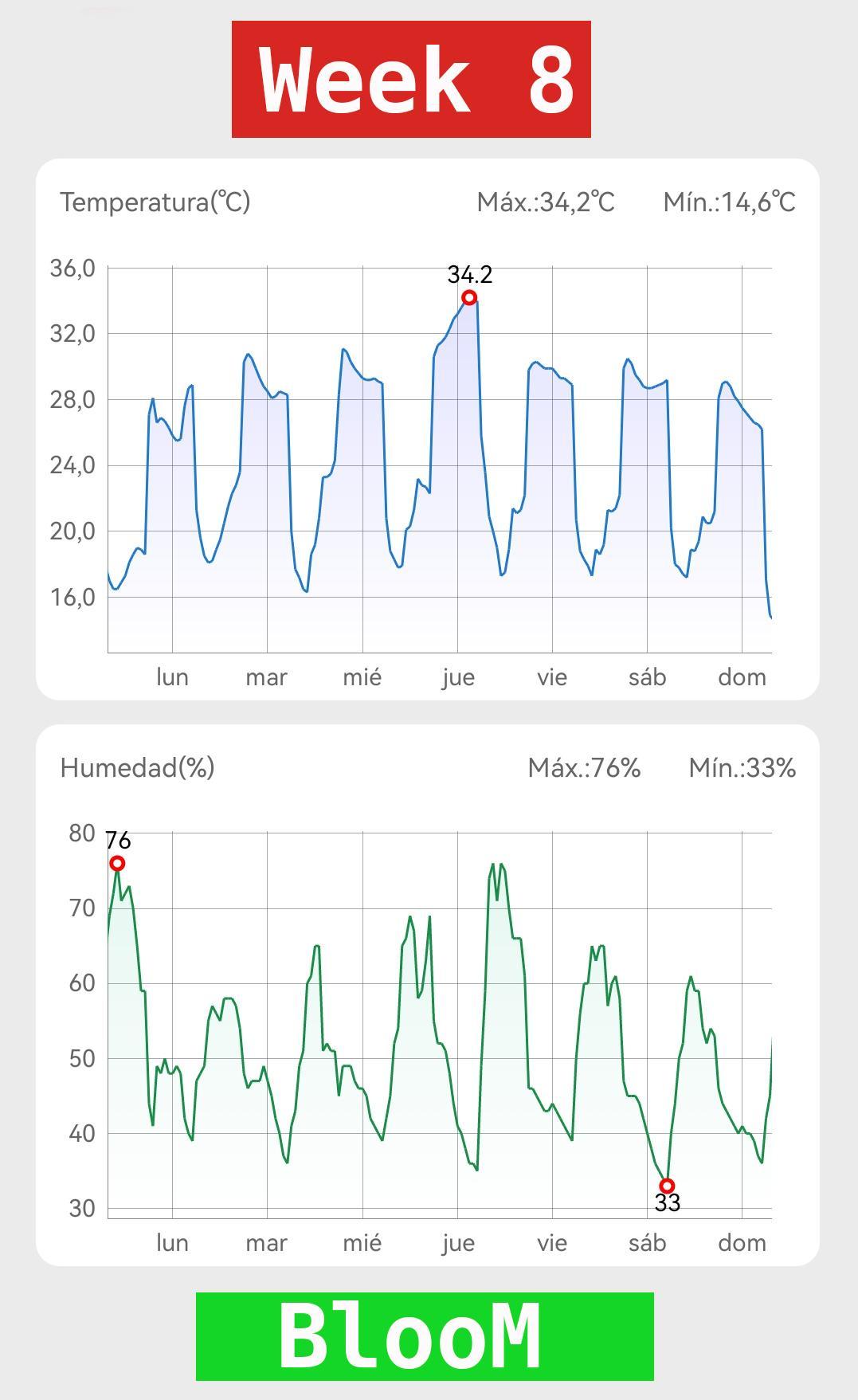The width and height of the screenshot is (858, 1400).
Task: Select the Temperatura(℃) chart title
Action: tap(155, 202)
